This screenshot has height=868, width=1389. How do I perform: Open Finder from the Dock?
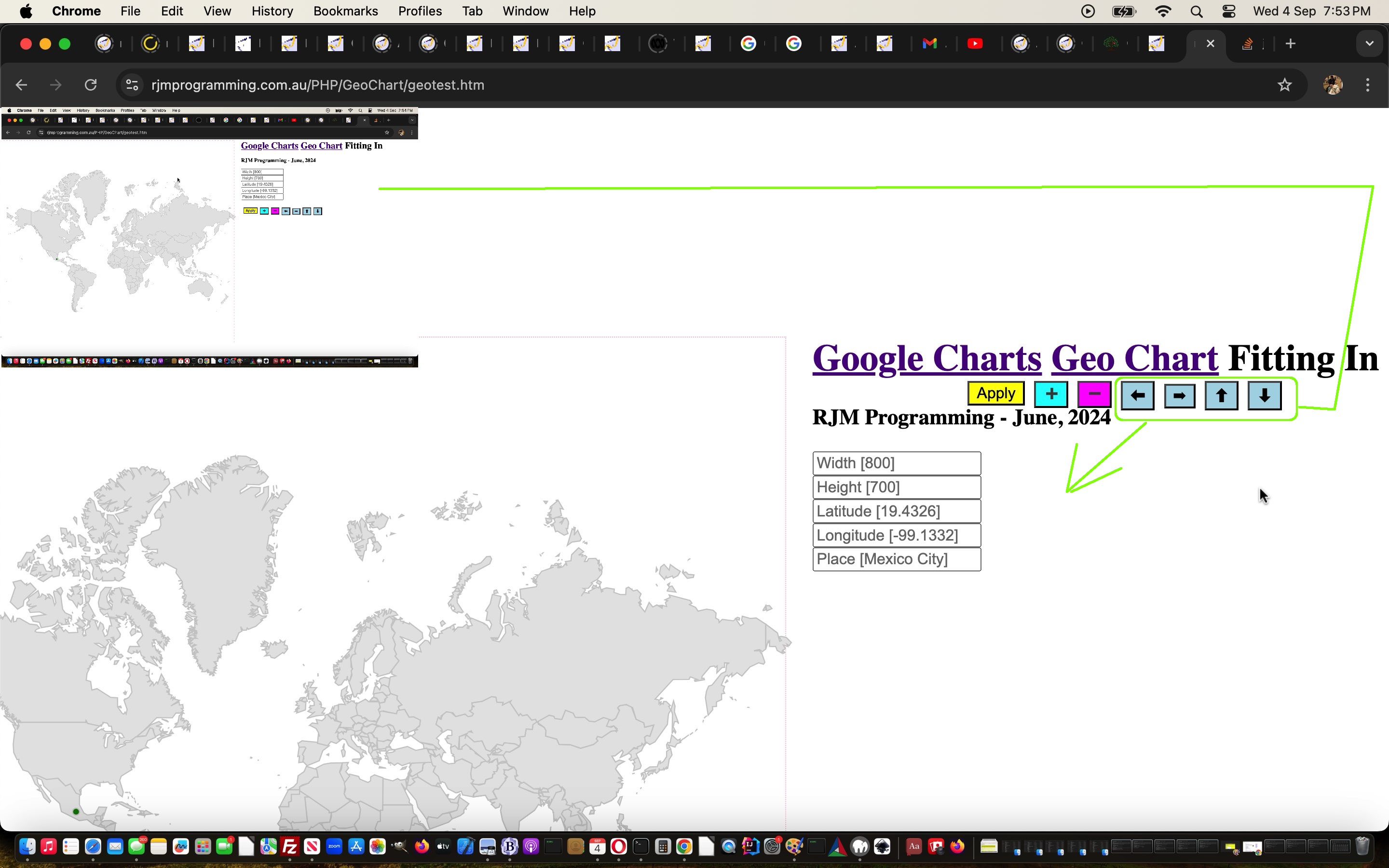[27, 846]
